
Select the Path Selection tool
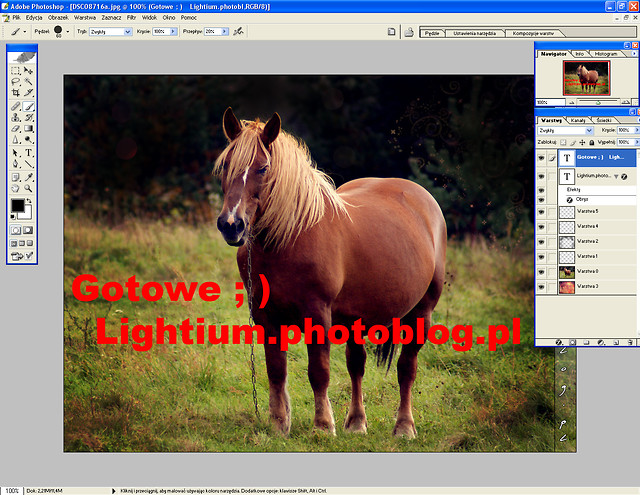coord(16,153)
